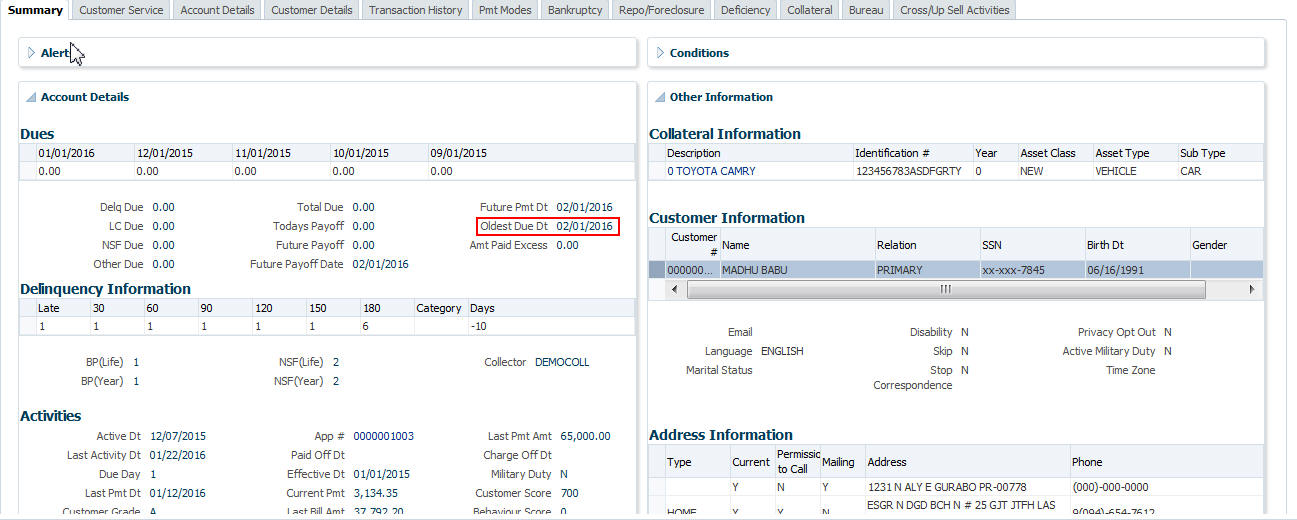Viewport: 1297px width, 520px height.
Task: Click the customer table horizontal scrollbar thumb
Action: [945, 288]
